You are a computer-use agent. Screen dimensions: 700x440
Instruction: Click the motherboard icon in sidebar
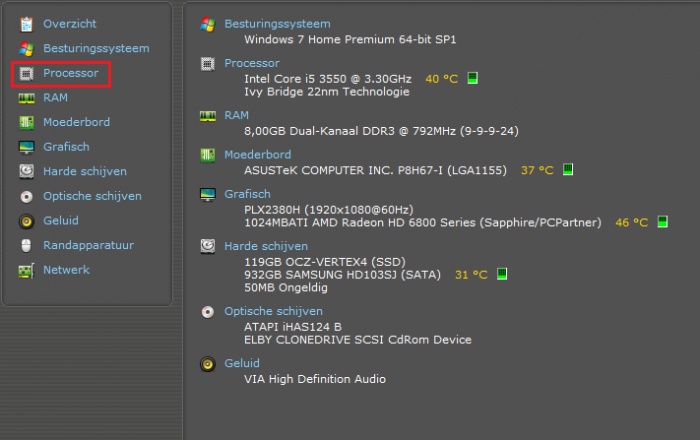[x=26, y=122]
